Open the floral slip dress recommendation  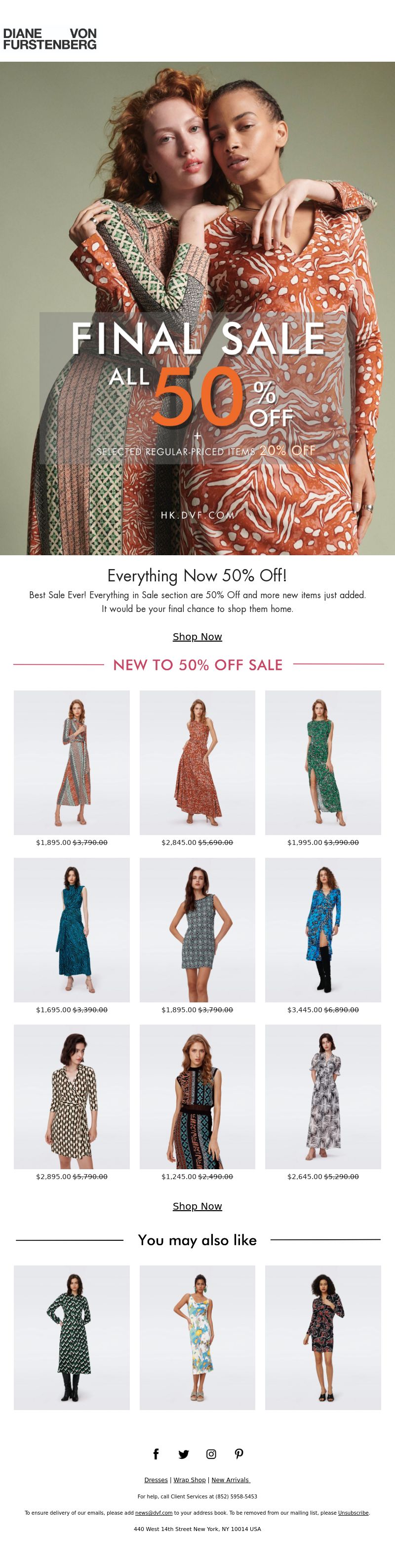pyautogui.click(x=197, y=1338)
